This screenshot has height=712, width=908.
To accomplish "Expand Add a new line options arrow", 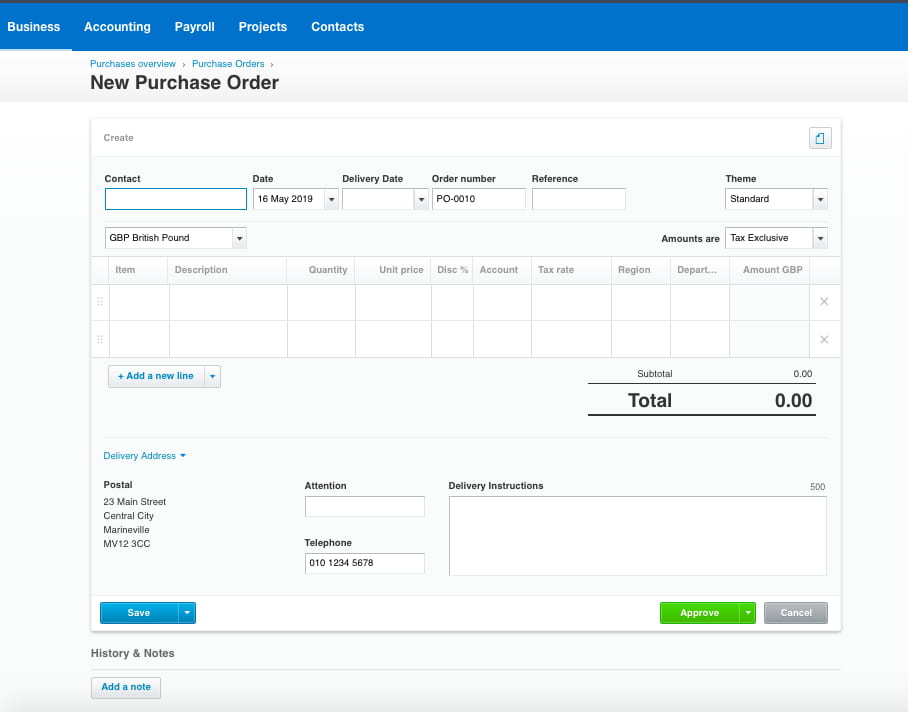I will click(x=212, y=376).
